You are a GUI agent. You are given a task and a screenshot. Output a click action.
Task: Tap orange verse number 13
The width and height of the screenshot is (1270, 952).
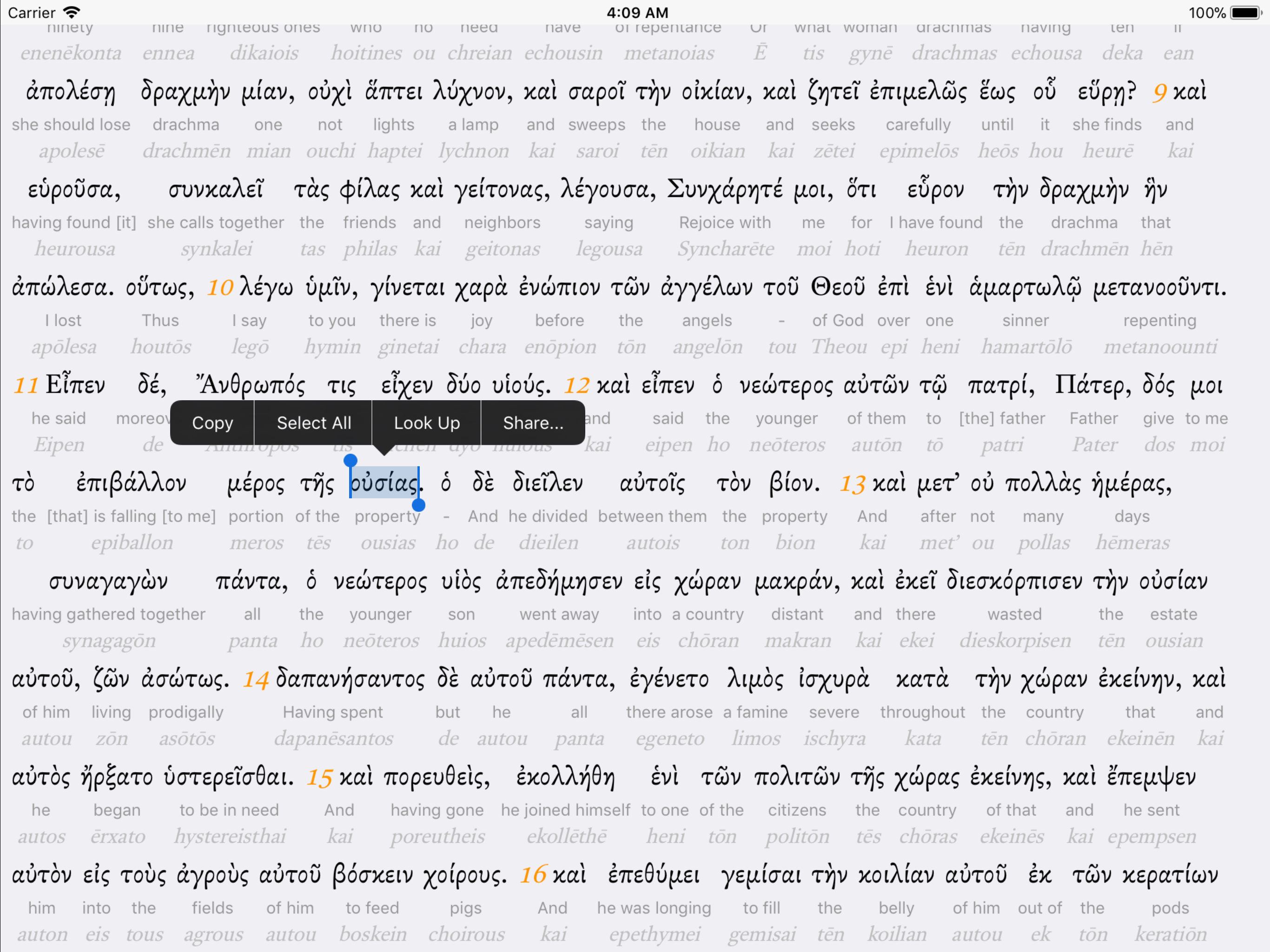pos(852,484)
